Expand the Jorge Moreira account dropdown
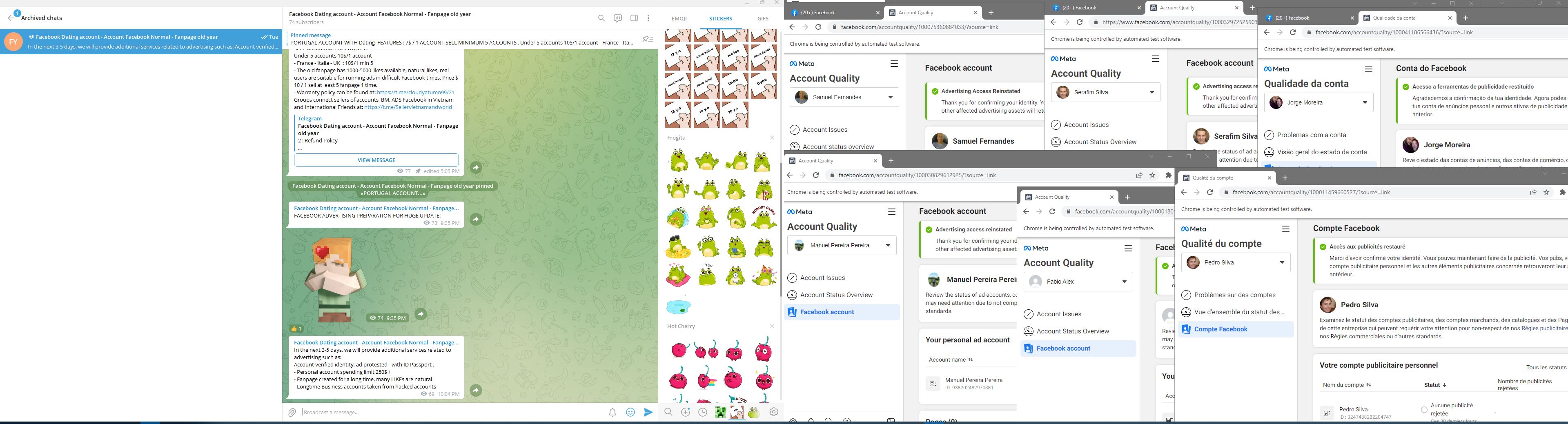 point(1319,103)
